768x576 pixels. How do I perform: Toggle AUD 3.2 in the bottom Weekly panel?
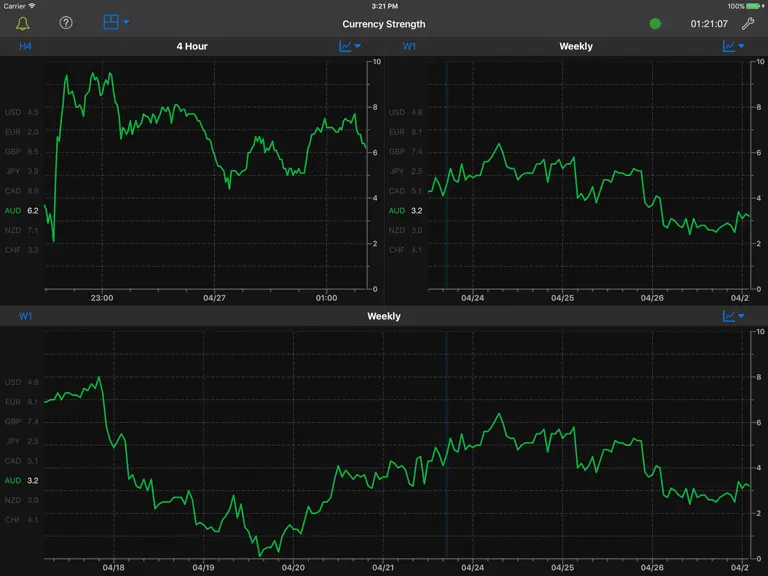pos(22,480)
